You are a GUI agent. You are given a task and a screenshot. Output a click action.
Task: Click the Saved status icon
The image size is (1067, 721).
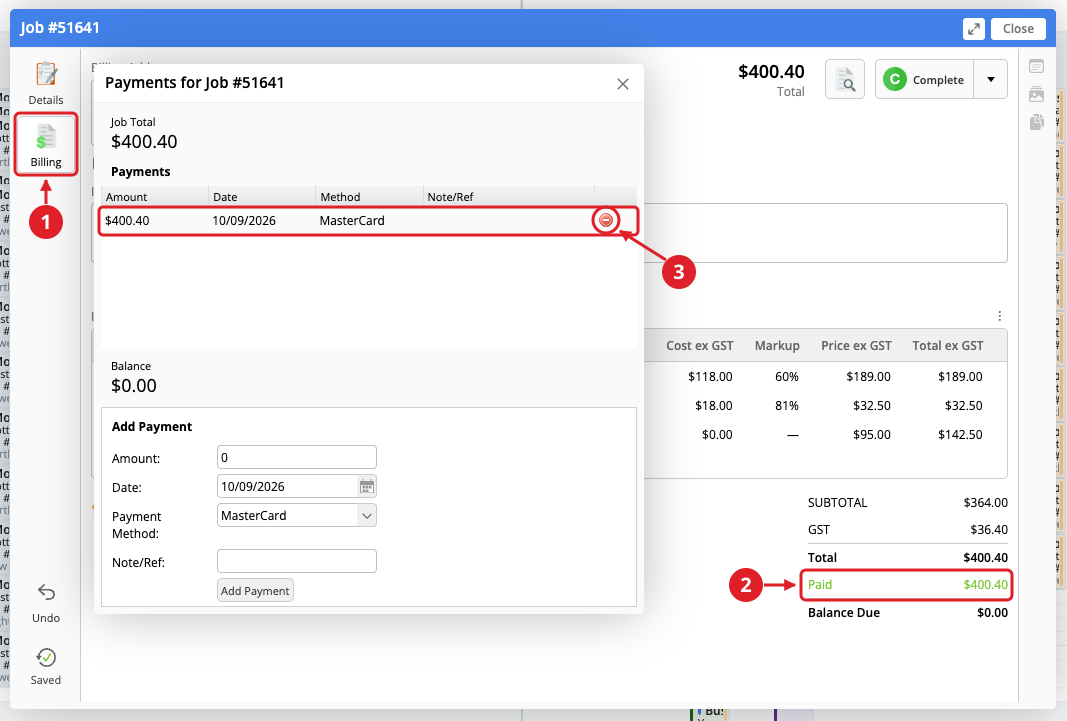pyautogui.click(x=46, y=657)
